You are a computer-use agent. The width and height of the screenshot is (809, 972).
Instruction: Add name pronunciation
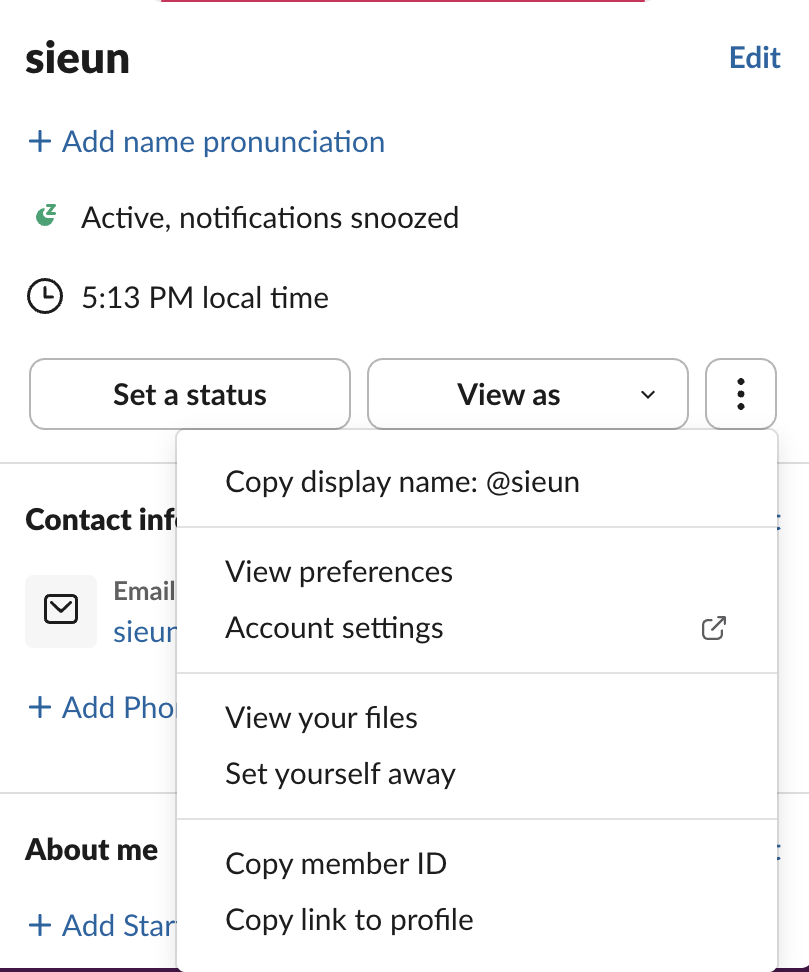(206, 142)
